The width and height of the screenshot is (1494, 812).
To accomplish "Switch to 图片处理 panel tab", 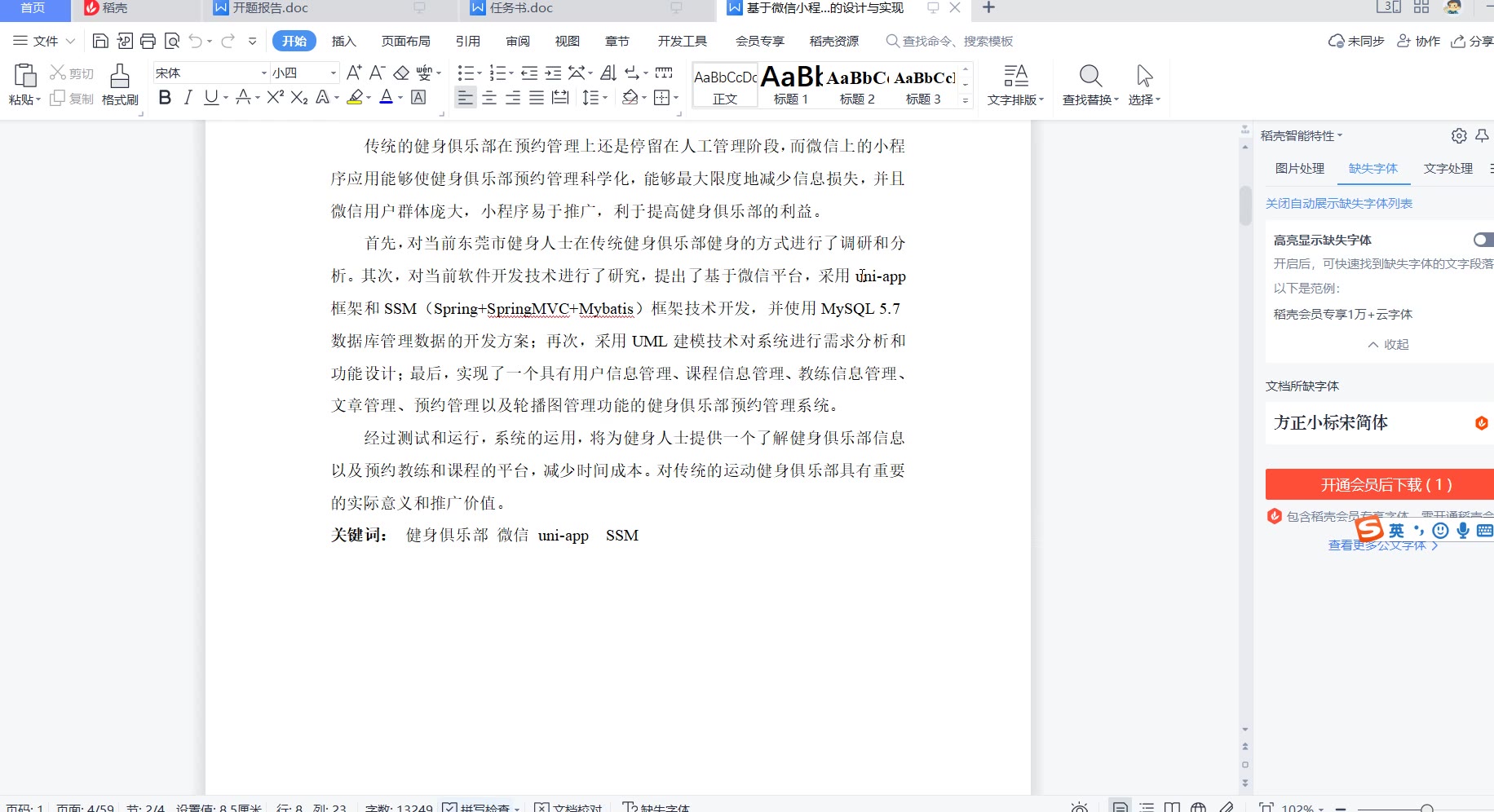I will 1300,168.
